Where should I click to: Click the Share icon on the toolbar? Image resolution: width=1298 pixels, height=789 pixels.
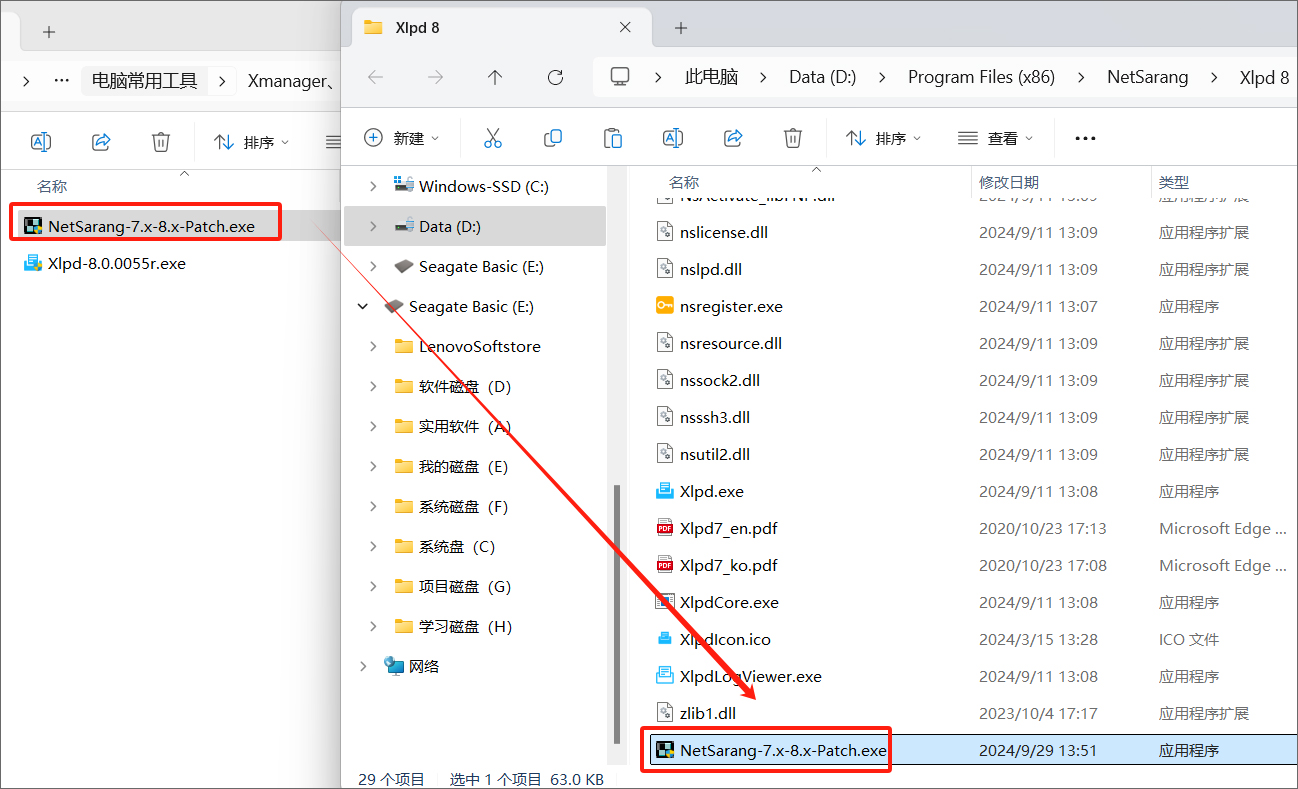pos(733,138)
